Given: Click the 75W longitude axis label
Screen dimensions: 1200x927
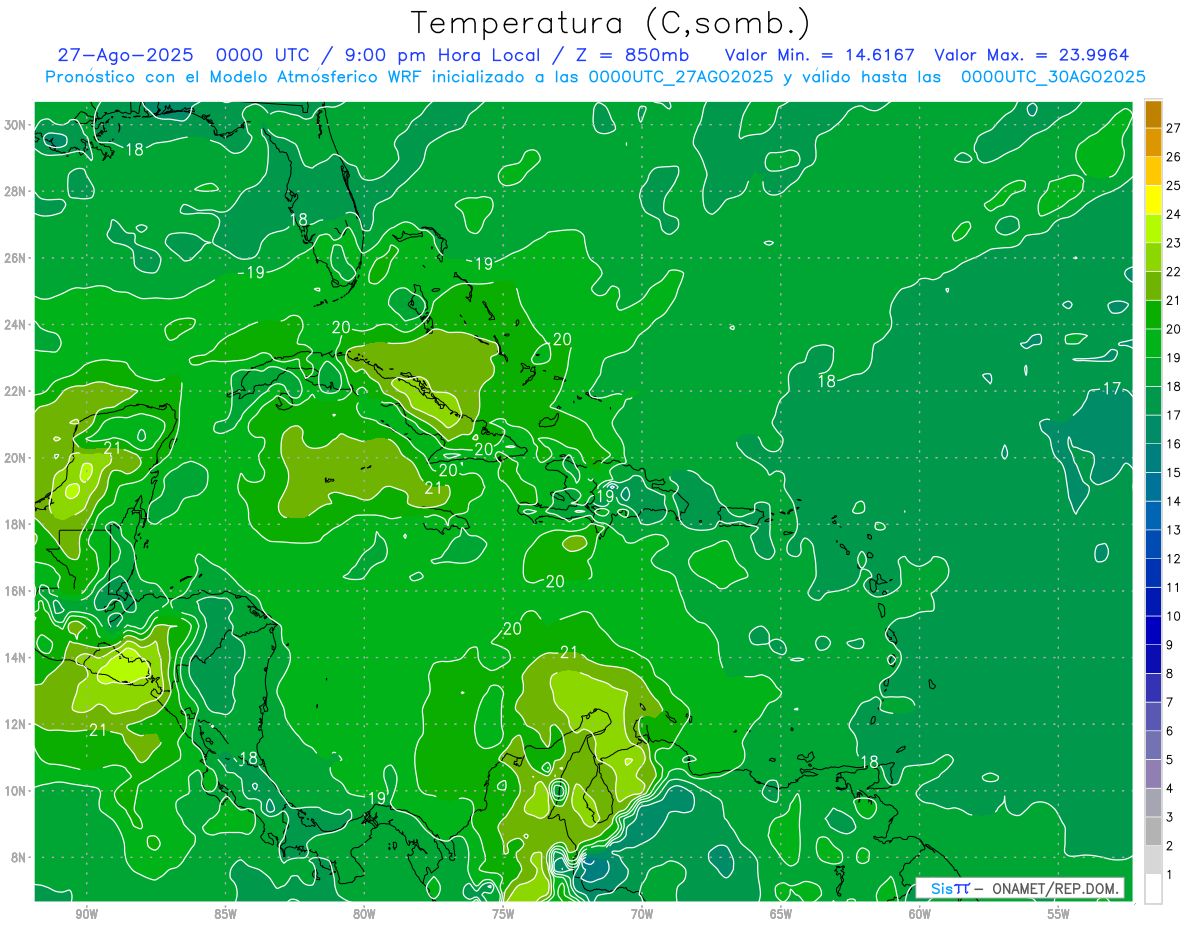Looking at the screenshot, I should pos(503,914).
